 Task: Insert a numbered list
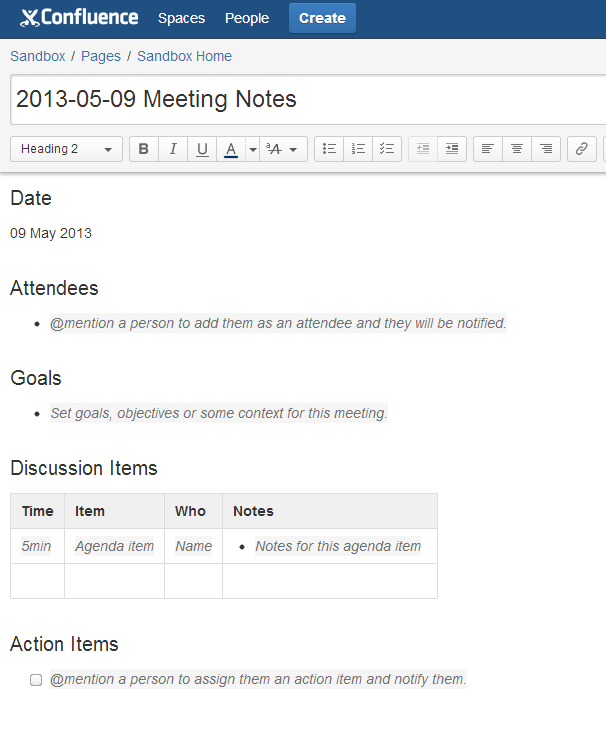(358, 149)
